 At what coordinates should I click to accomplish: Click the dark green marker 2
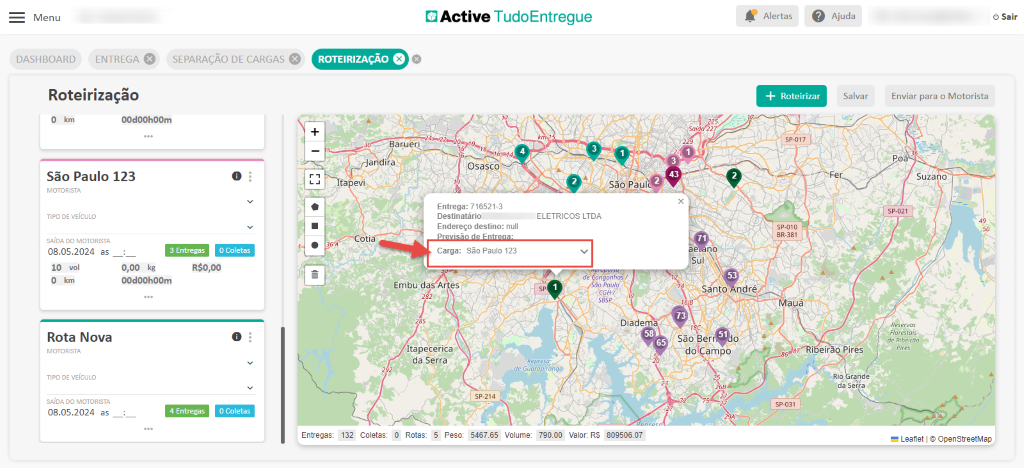pyautogui.click(x=734, y=178)
